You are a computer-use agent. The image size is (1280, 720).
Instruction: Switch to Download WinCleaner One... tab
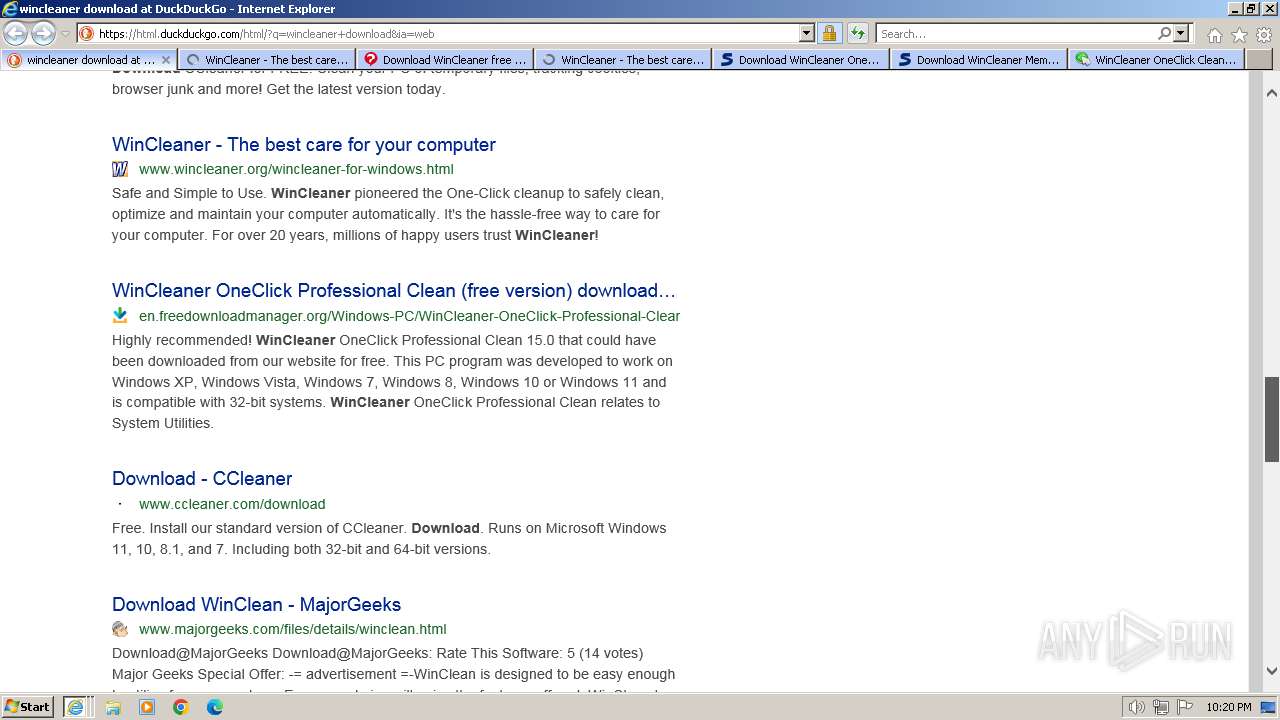click(x=802, y=60)
